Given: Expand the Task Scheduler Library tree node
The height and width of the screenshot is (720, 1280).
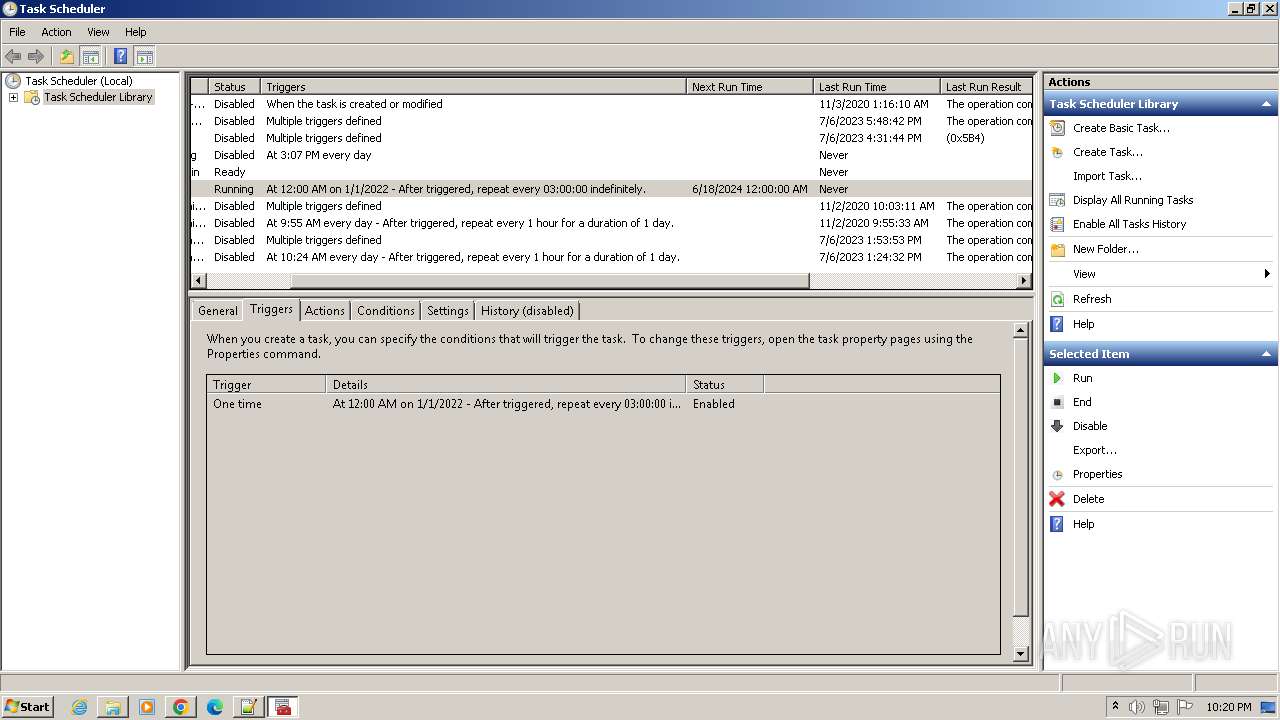Looking at the screenshot, I should (x=13, y=97).
